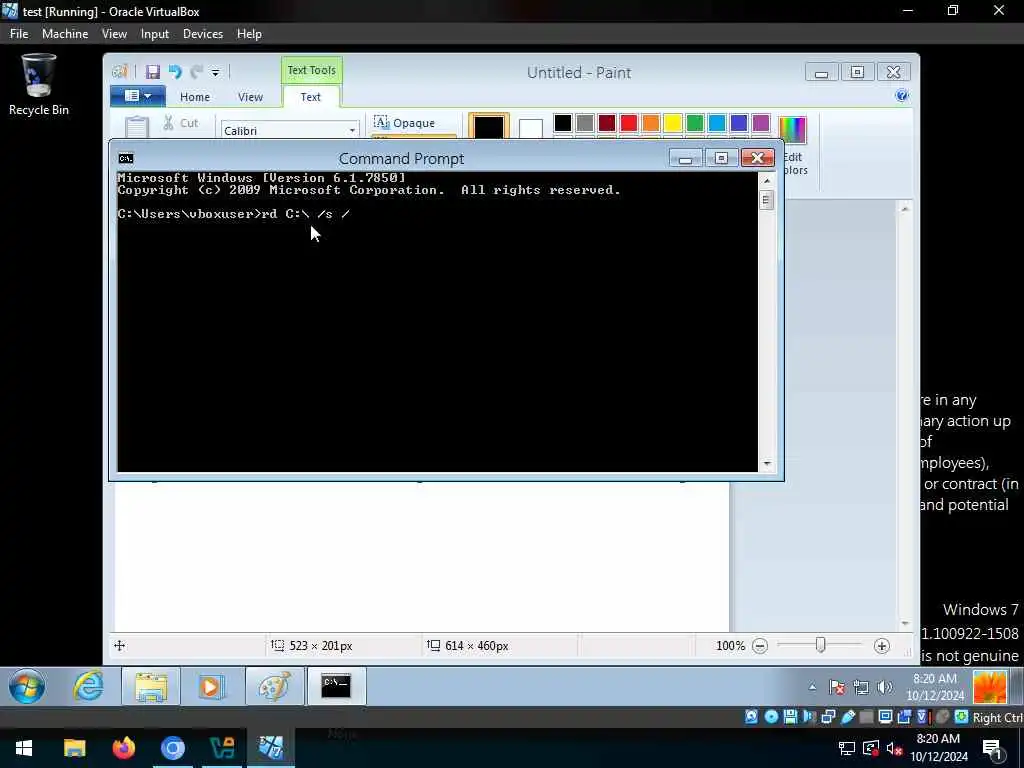The width and height of the screenshot is (1024, 768).
Task: Open the Recycle Bin desktop icon
Action: point(39,85)
